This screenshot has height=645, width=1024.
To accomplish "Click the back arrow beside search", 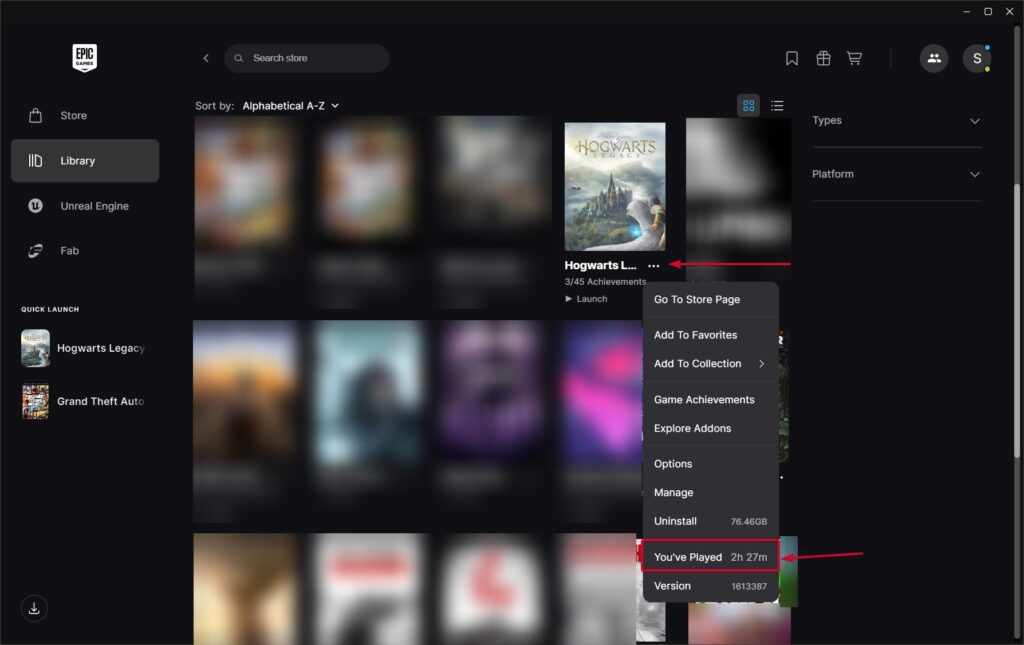I will tap(206, 58).
